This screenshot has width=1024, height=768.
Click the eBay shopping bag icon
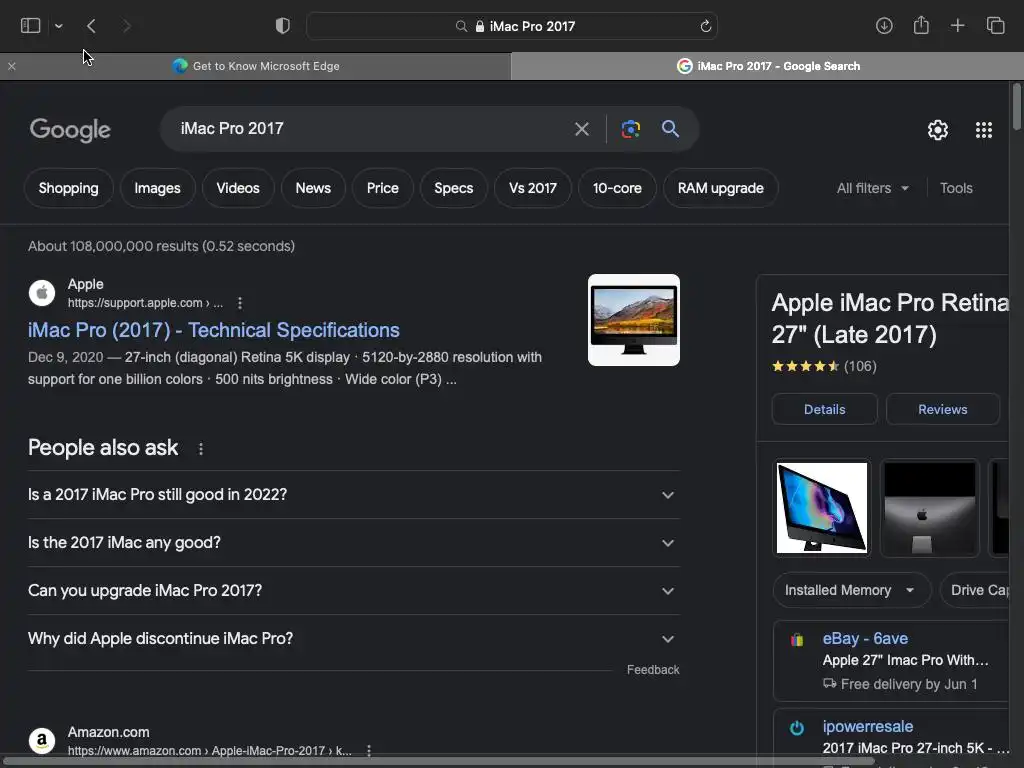(797, 640)
